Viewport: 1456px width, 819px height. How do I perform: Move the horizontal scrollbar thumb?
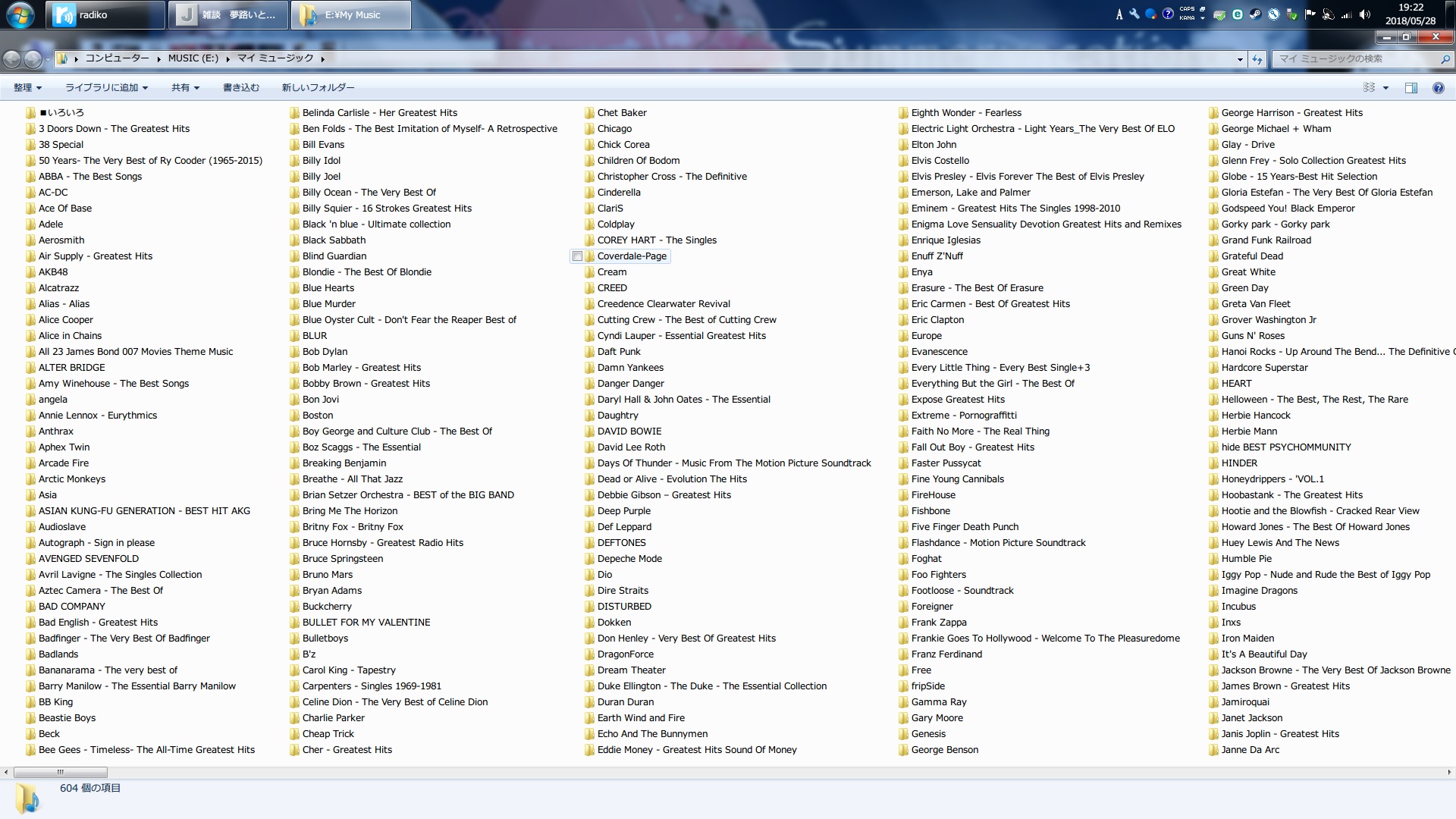click(x=61, y=772)
